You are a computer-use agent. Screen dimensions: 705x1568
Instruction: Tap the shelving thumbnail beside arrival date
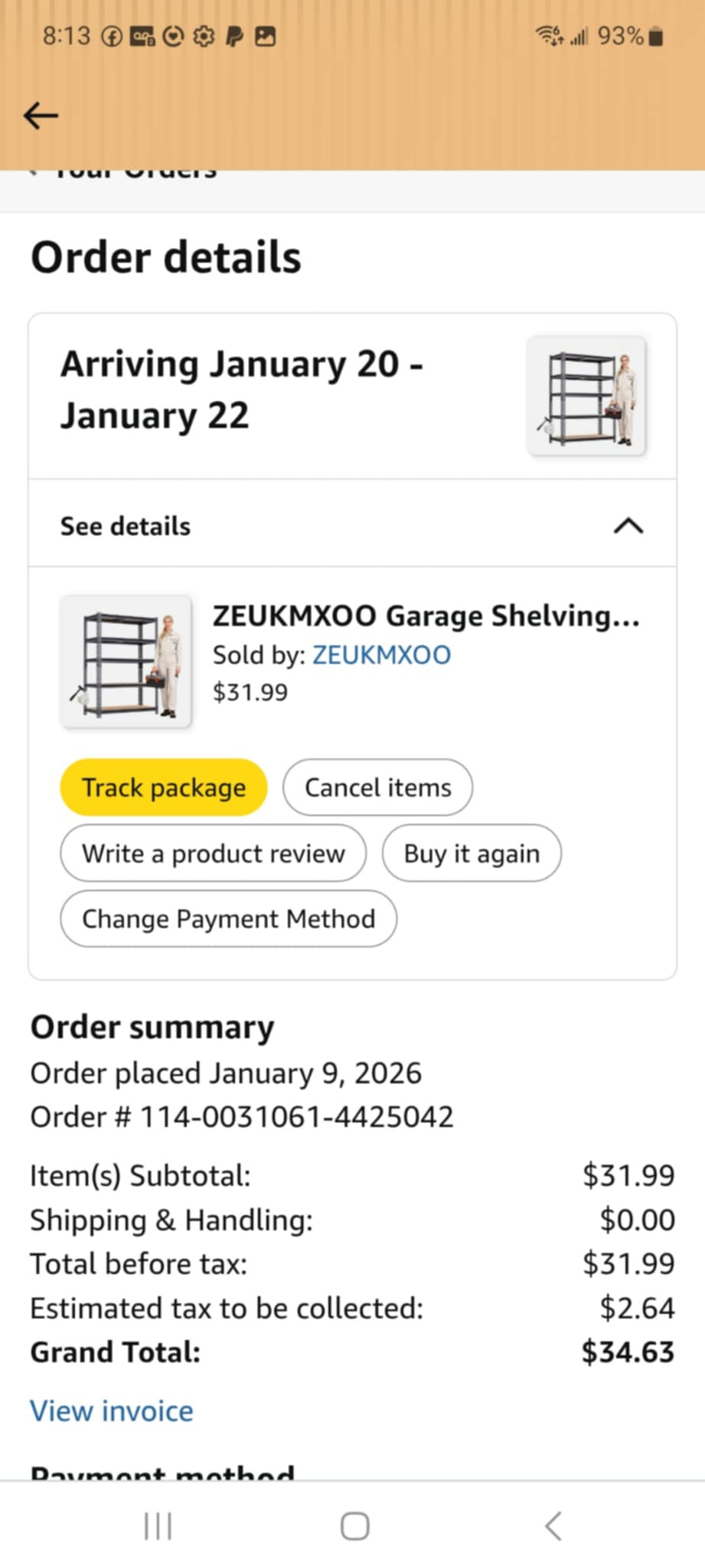pyautogui.click(x=586, y=397)
